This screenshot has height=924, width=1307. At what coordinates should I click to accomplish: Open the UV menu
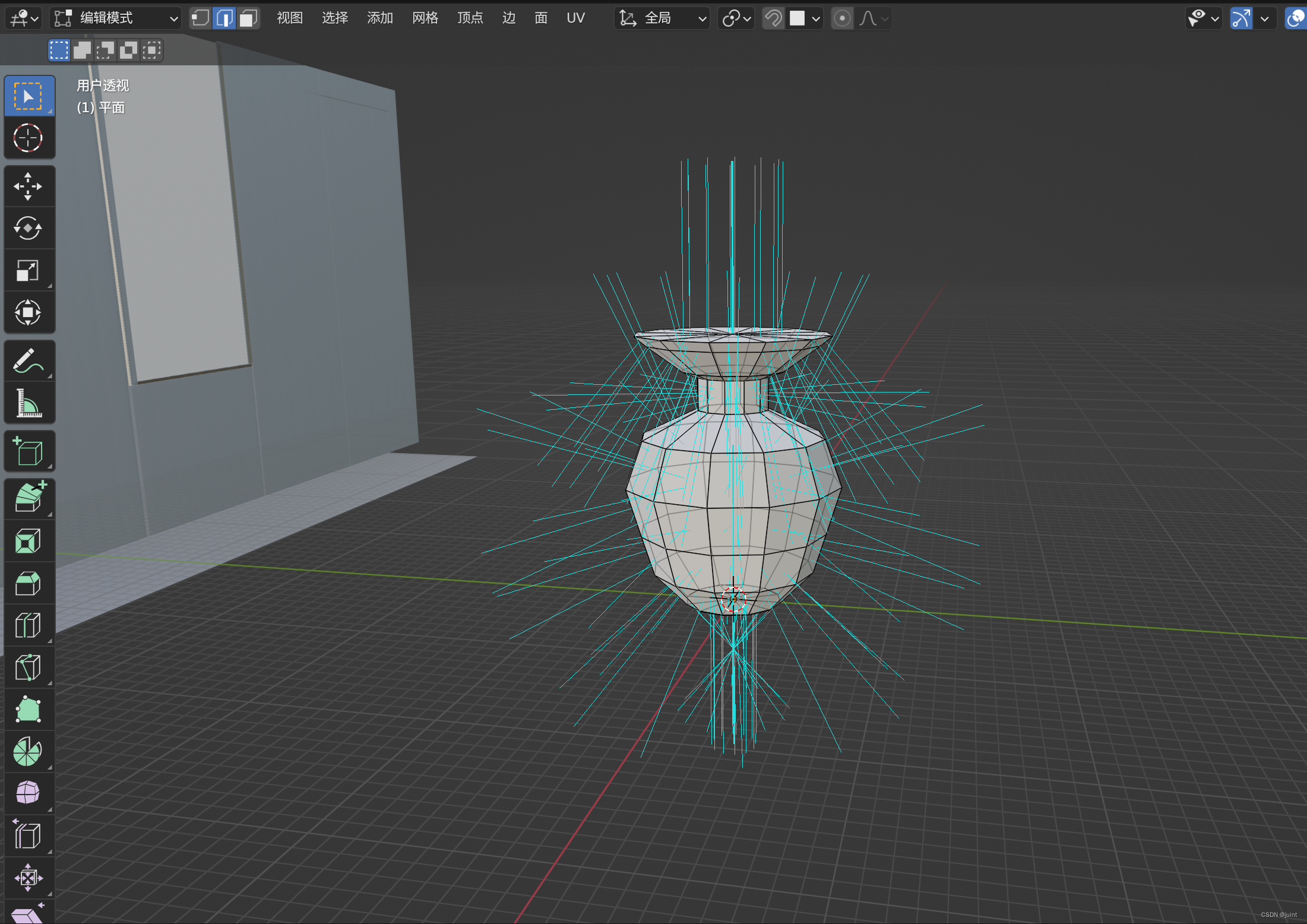point(575,18)
